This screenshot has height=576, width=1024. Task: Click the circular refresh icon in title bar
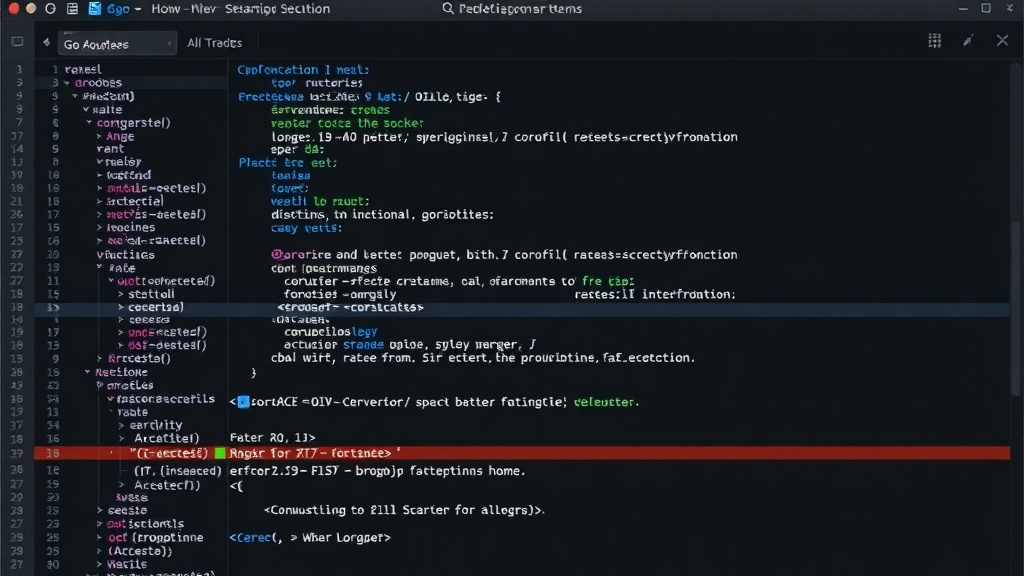[x=50, y=8]
